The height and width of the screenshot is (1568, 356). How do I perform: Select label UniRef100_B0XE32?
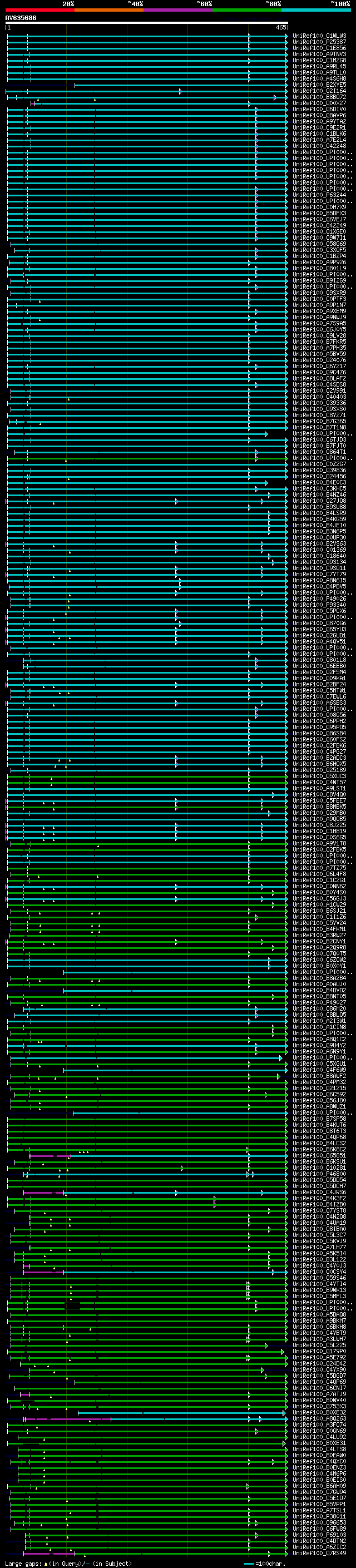point(319,1412)
